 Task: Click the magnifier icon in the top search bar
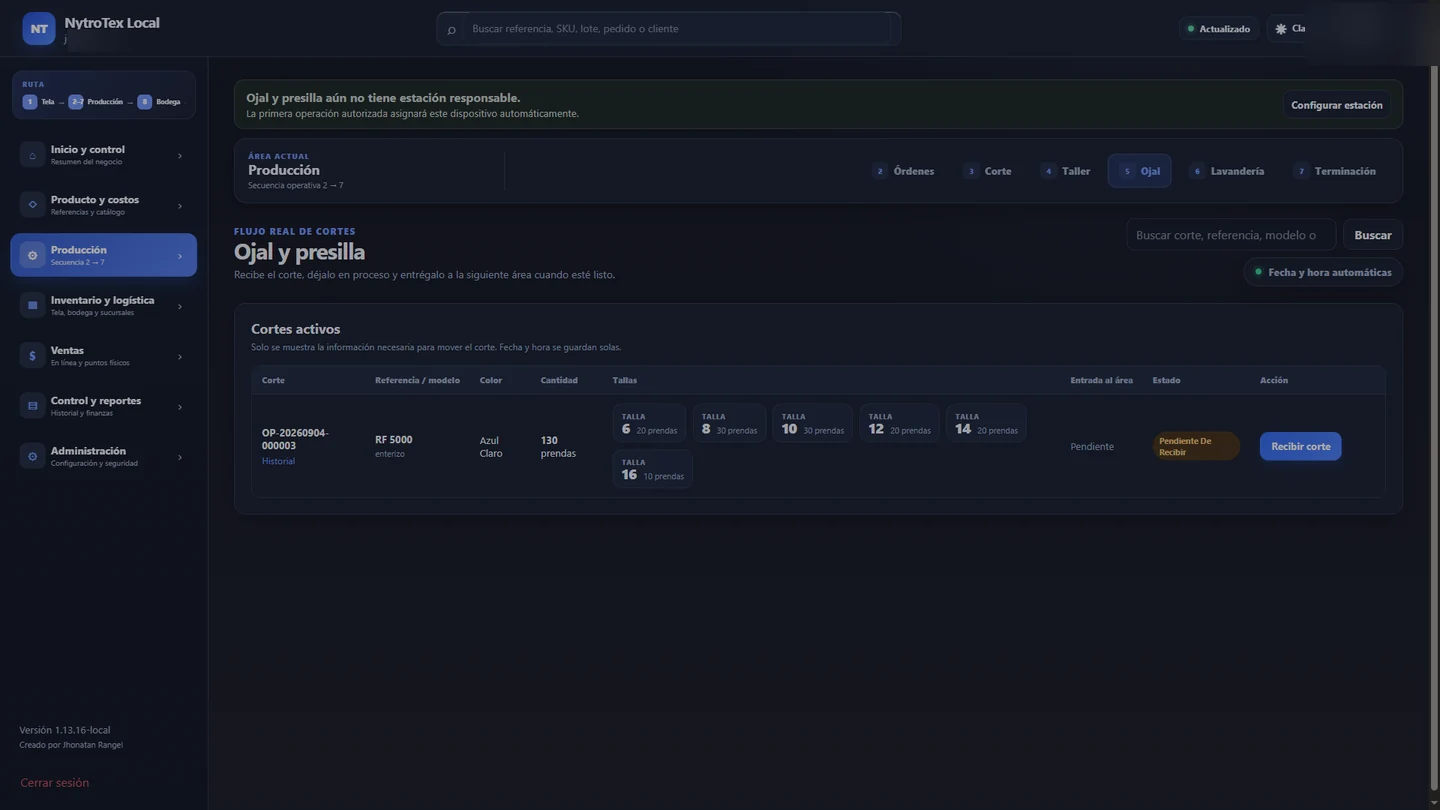(x=451, y=30)
